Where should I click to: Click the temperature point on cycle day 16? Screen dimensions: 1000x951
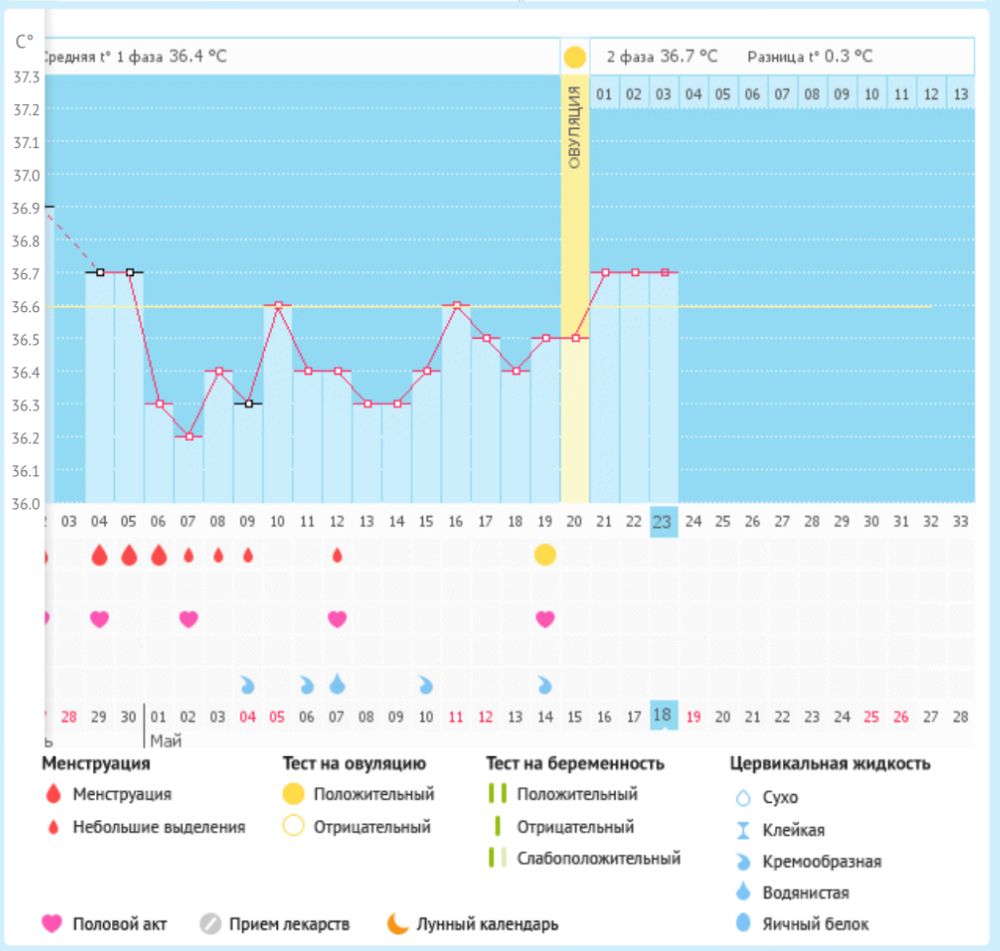456,305
